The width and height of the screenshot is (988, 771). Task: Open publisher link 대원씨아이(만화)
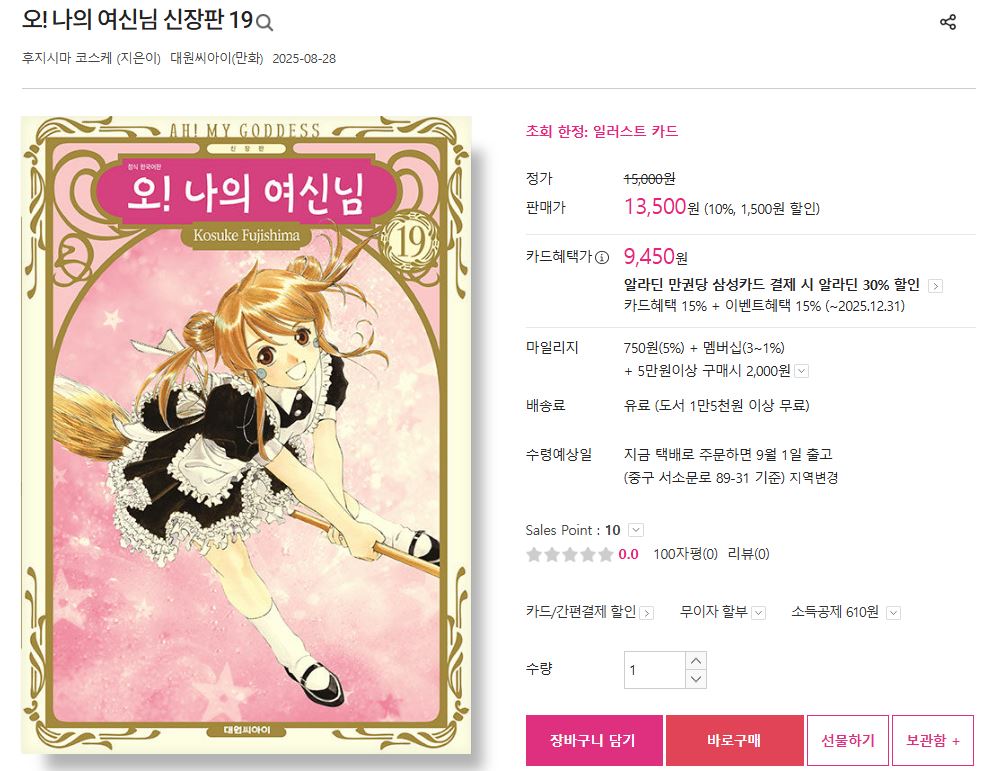point(217,59)
